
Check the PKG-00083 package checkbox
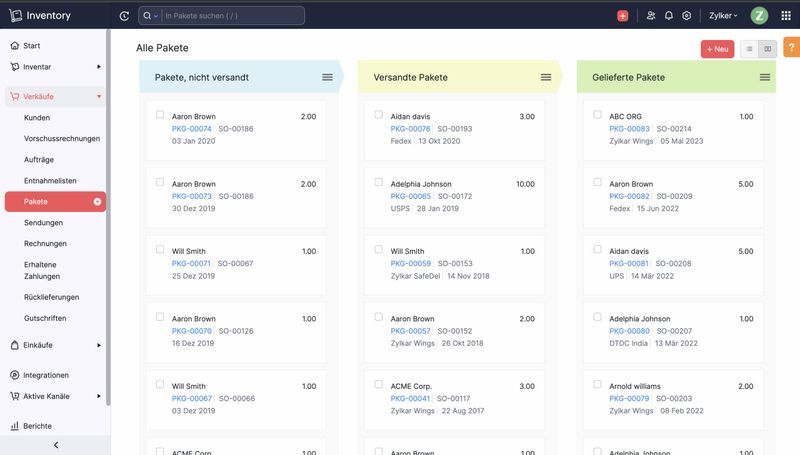pos(597,115)
